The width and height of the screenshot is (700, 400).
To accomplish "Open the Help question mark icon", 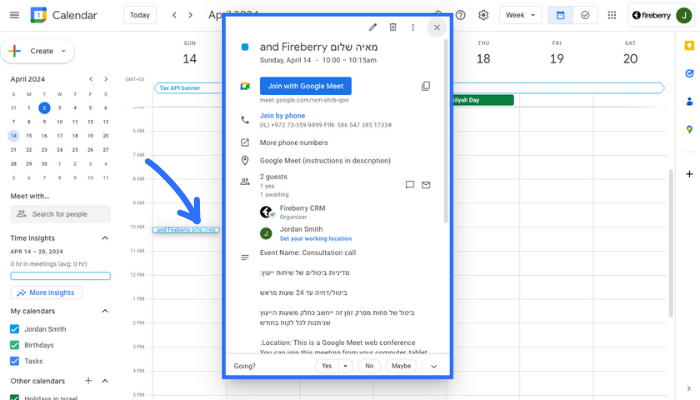I will point(461,15).
